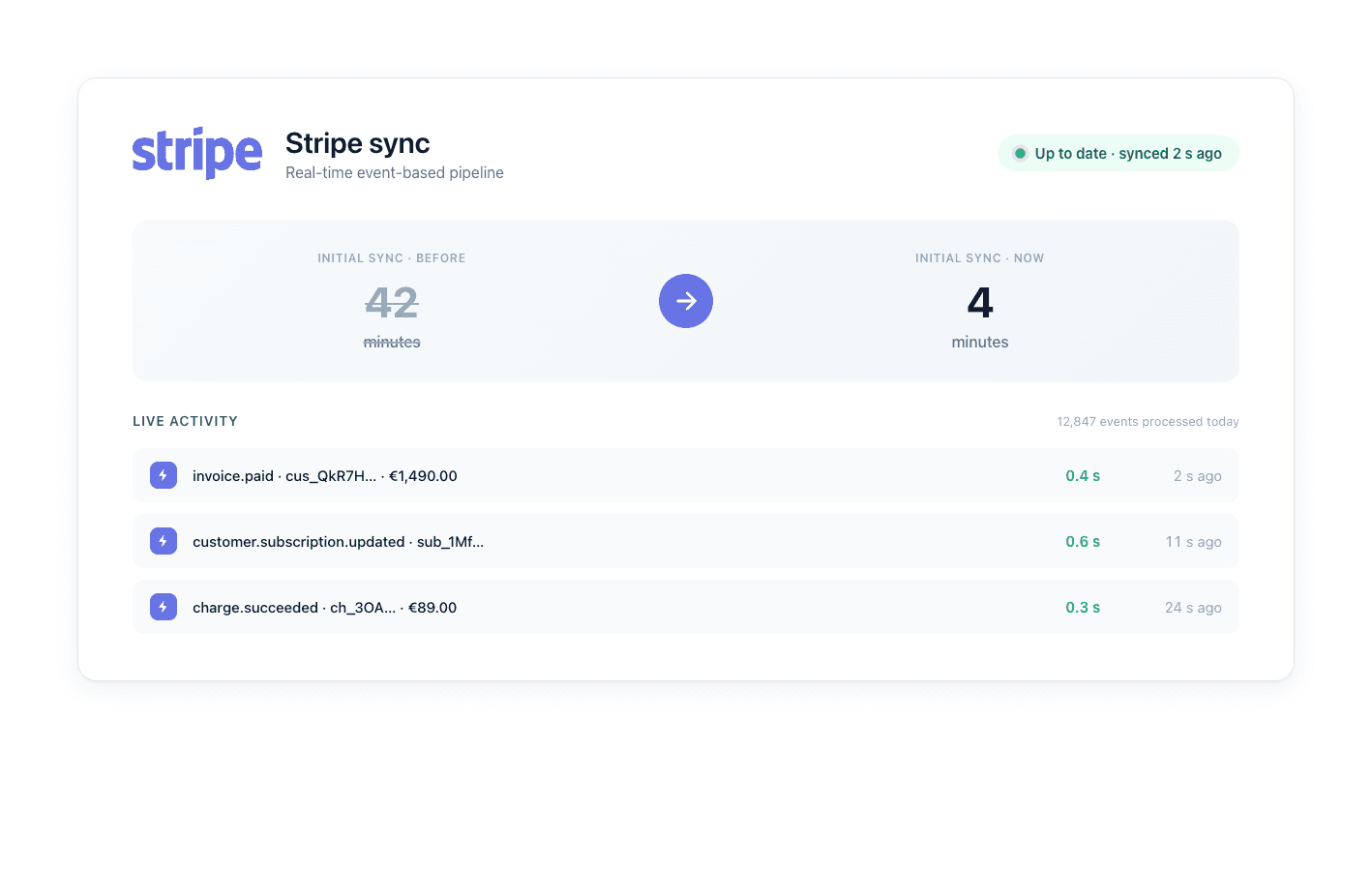Screen dimensions: 1372x871
Task: Click the 0.3 s latency value
Action: click(x=1083, y=607)
